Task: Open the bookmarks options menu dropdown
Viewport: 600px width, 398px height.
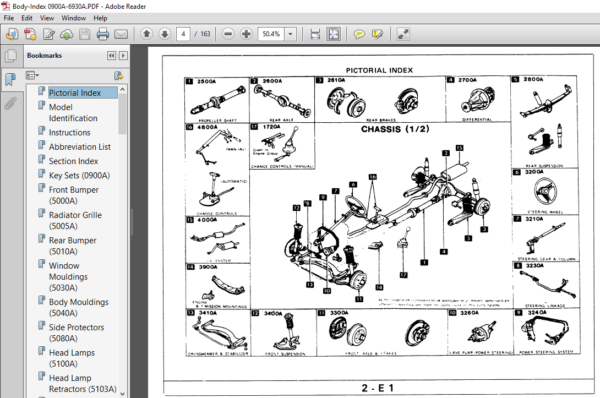Action: tap(32, 75)
